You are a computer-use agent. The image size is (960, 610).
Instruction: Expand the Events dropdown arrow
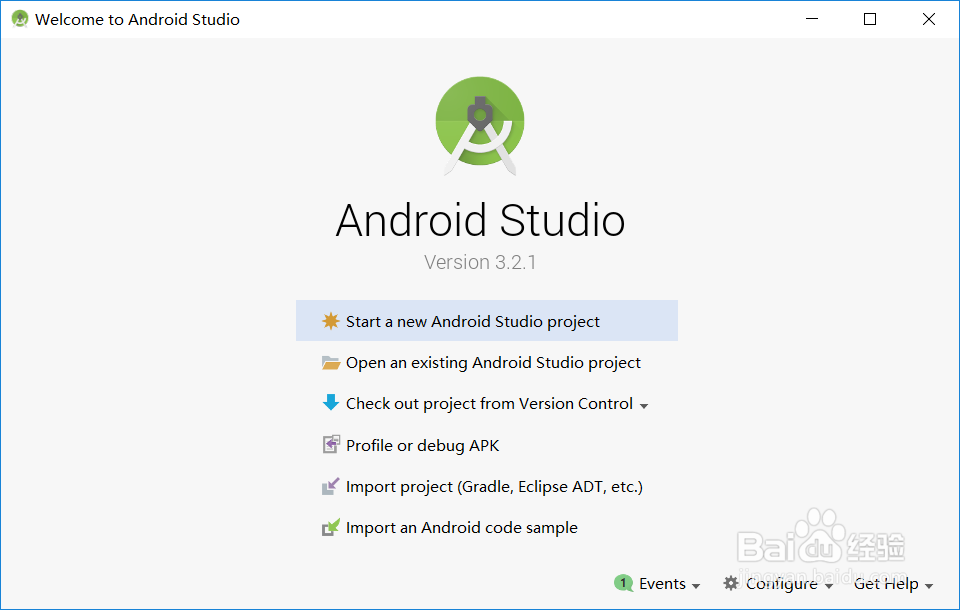click(x=696, y=586)
